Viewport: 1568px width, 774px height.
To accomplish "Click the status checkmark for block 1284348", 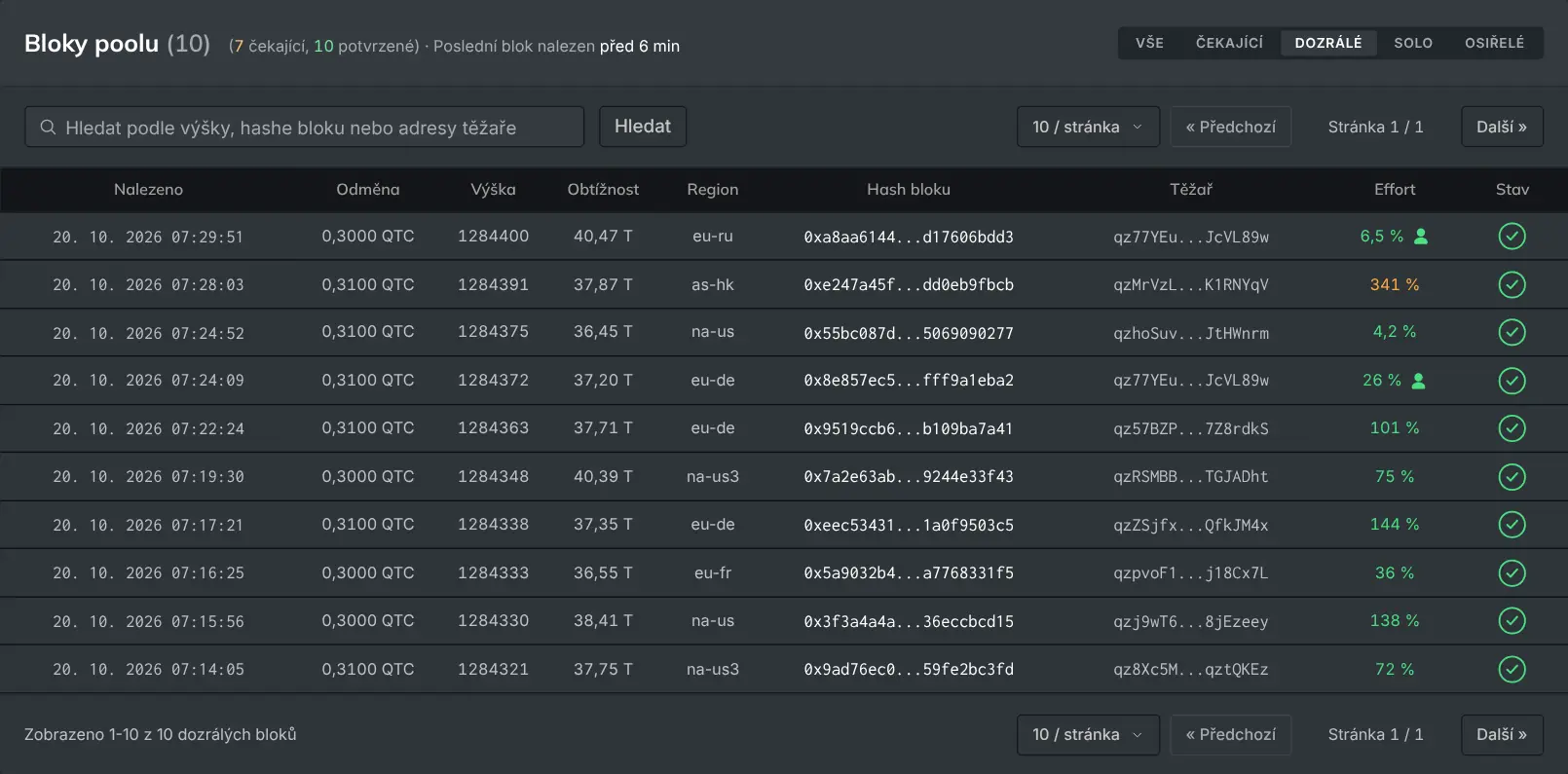I will (1512, 477).
